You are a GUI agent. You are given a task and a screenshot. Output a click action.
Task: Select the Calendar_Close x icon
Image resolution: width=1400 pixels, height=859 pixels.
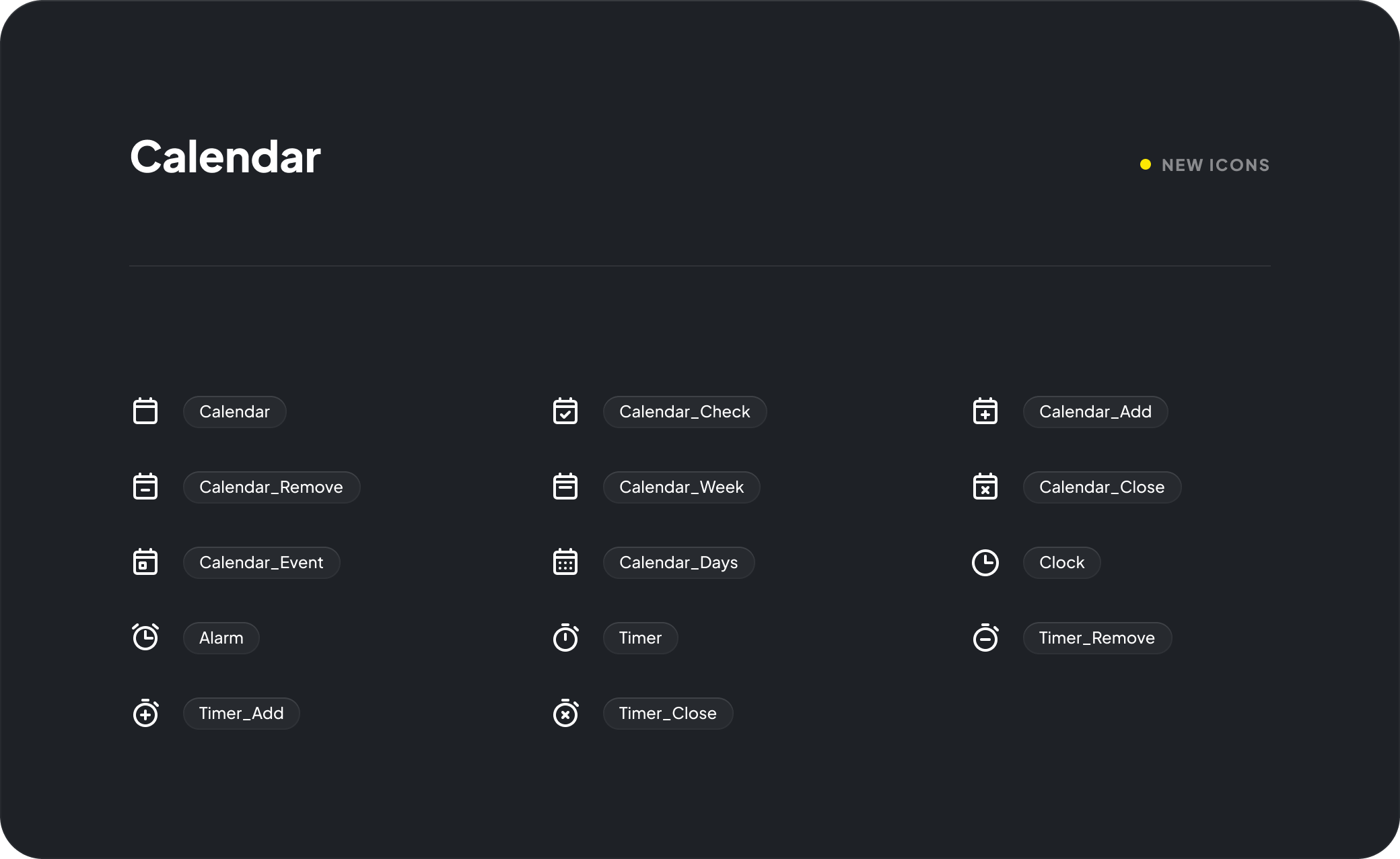click(985, 487)
